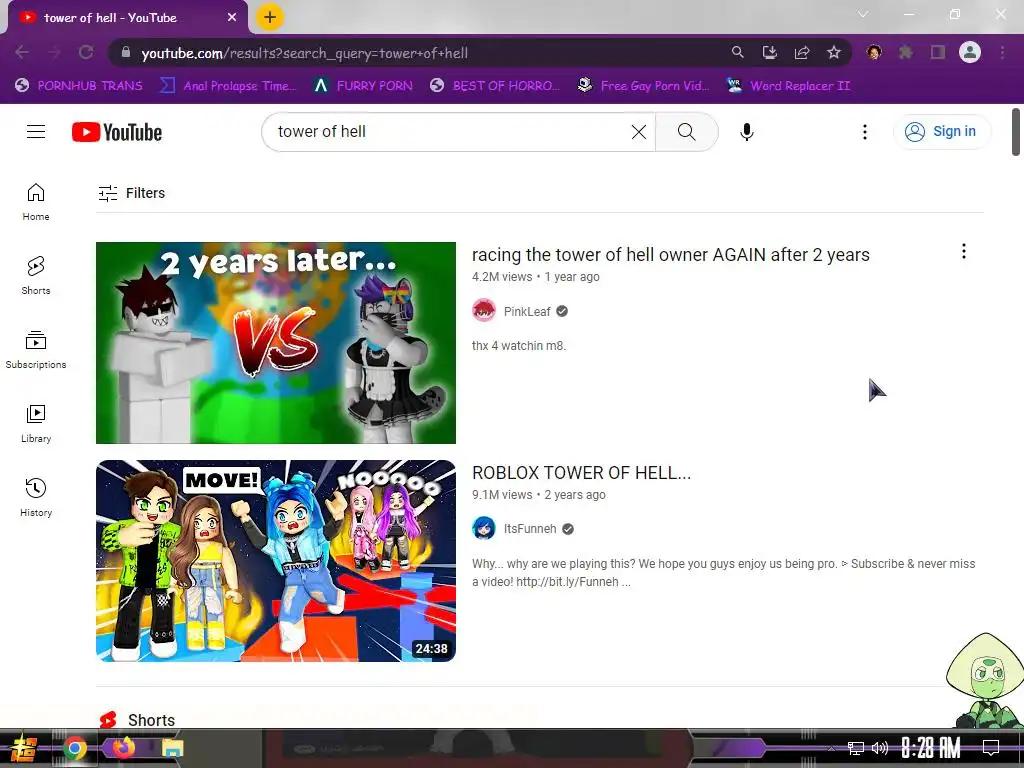The height and width of the screenshot is (768, 1024).
Task: Open the search Filters panel
Action: [x=131, y=193]
